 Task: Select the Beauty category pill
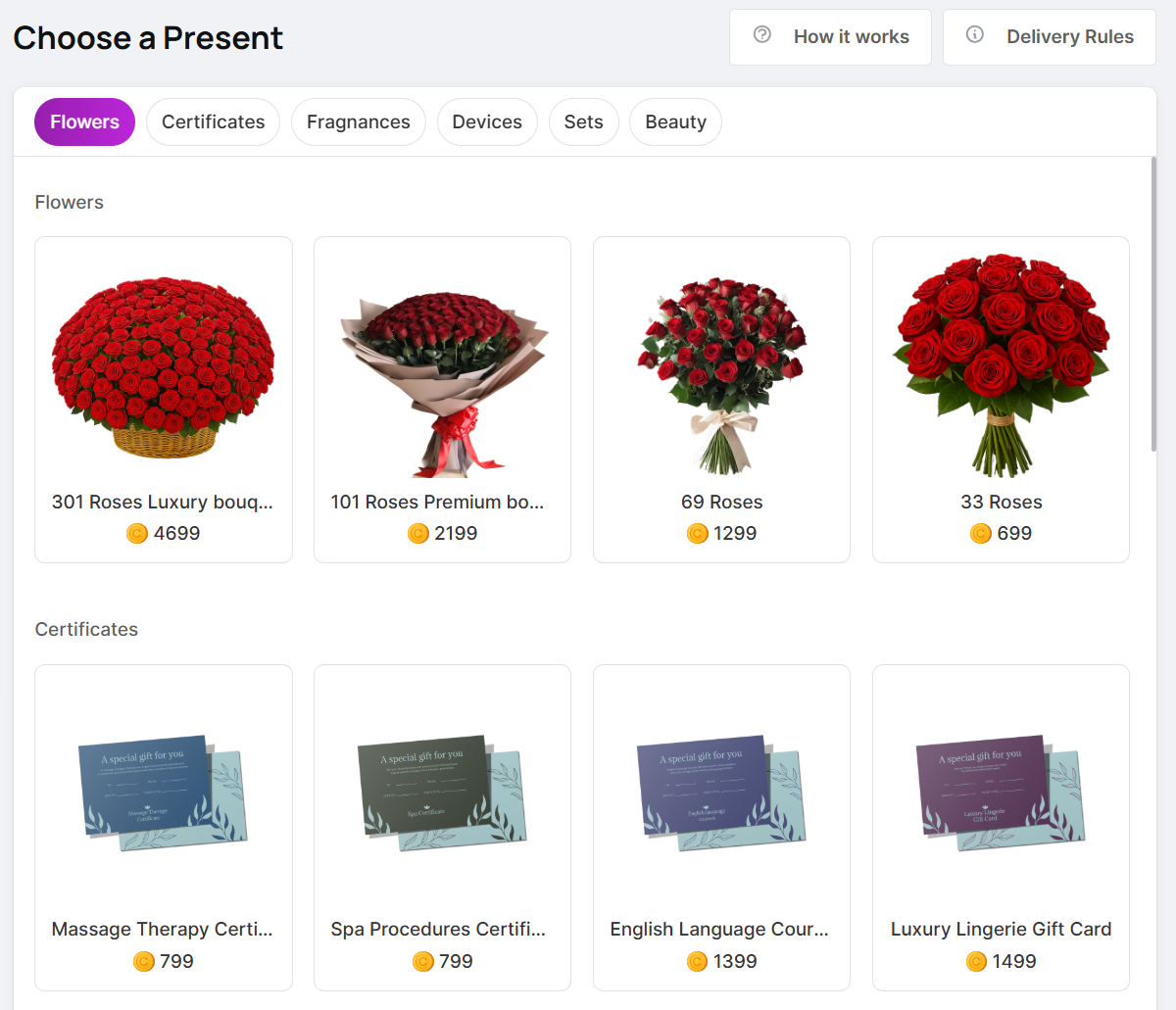click(675, 121)
